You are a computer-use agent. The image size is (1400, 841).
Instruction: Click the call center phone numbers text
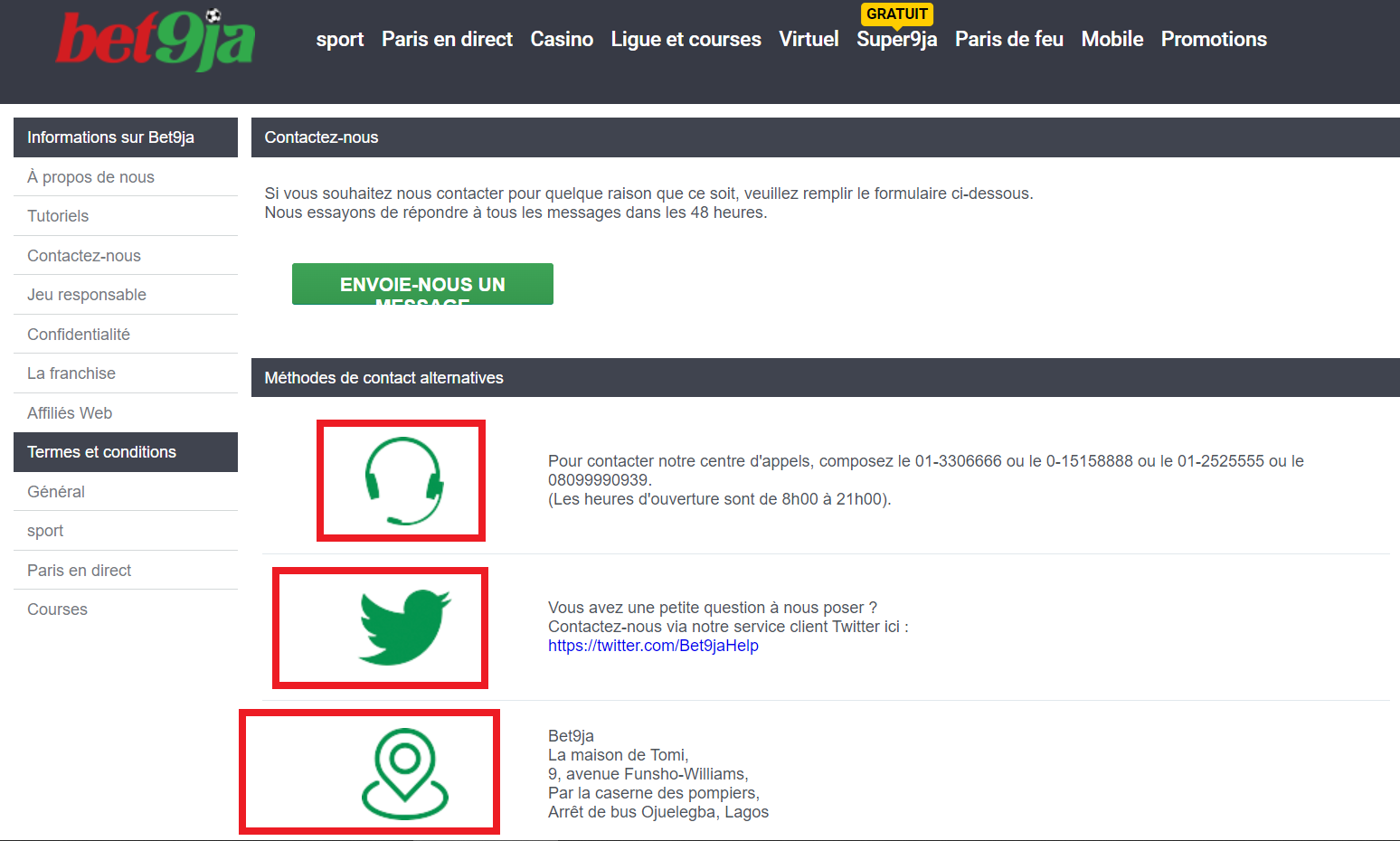[926, 480]
